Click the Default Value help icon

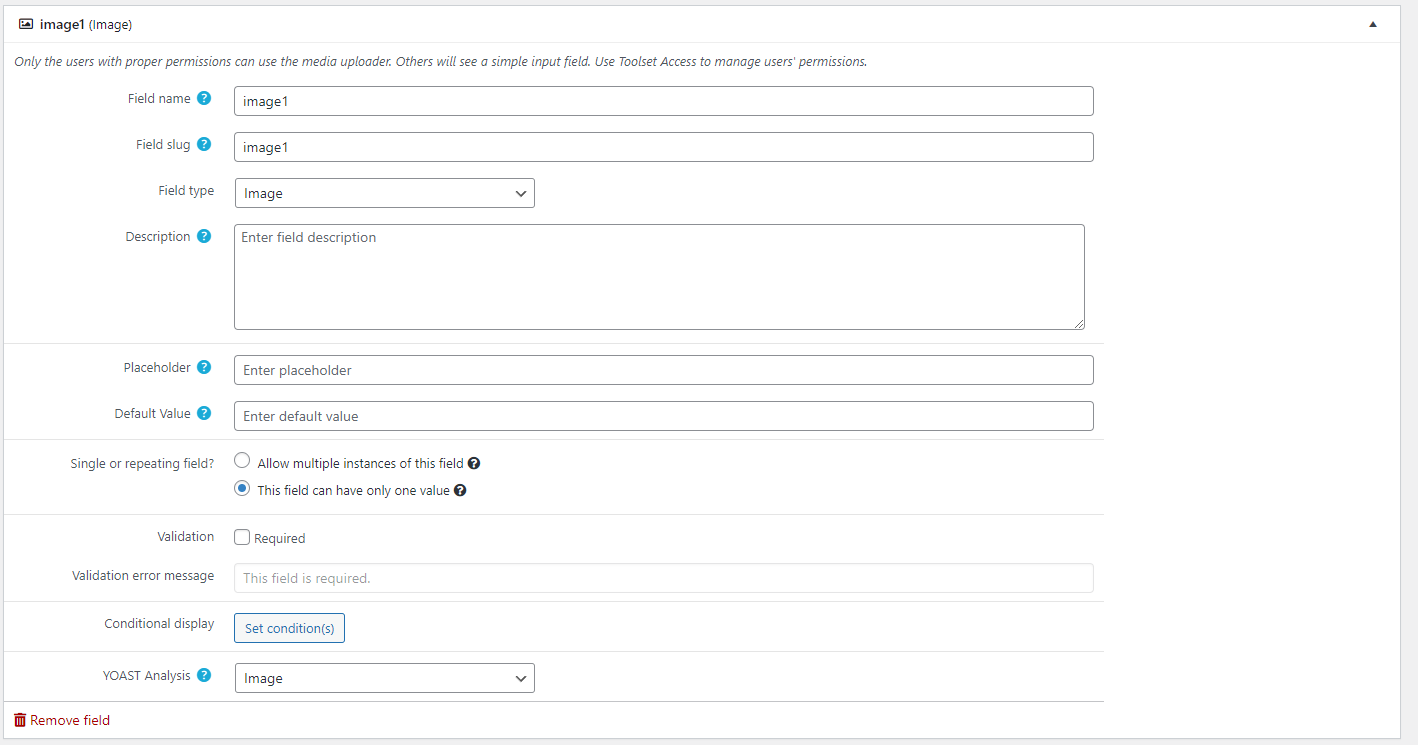204,413
